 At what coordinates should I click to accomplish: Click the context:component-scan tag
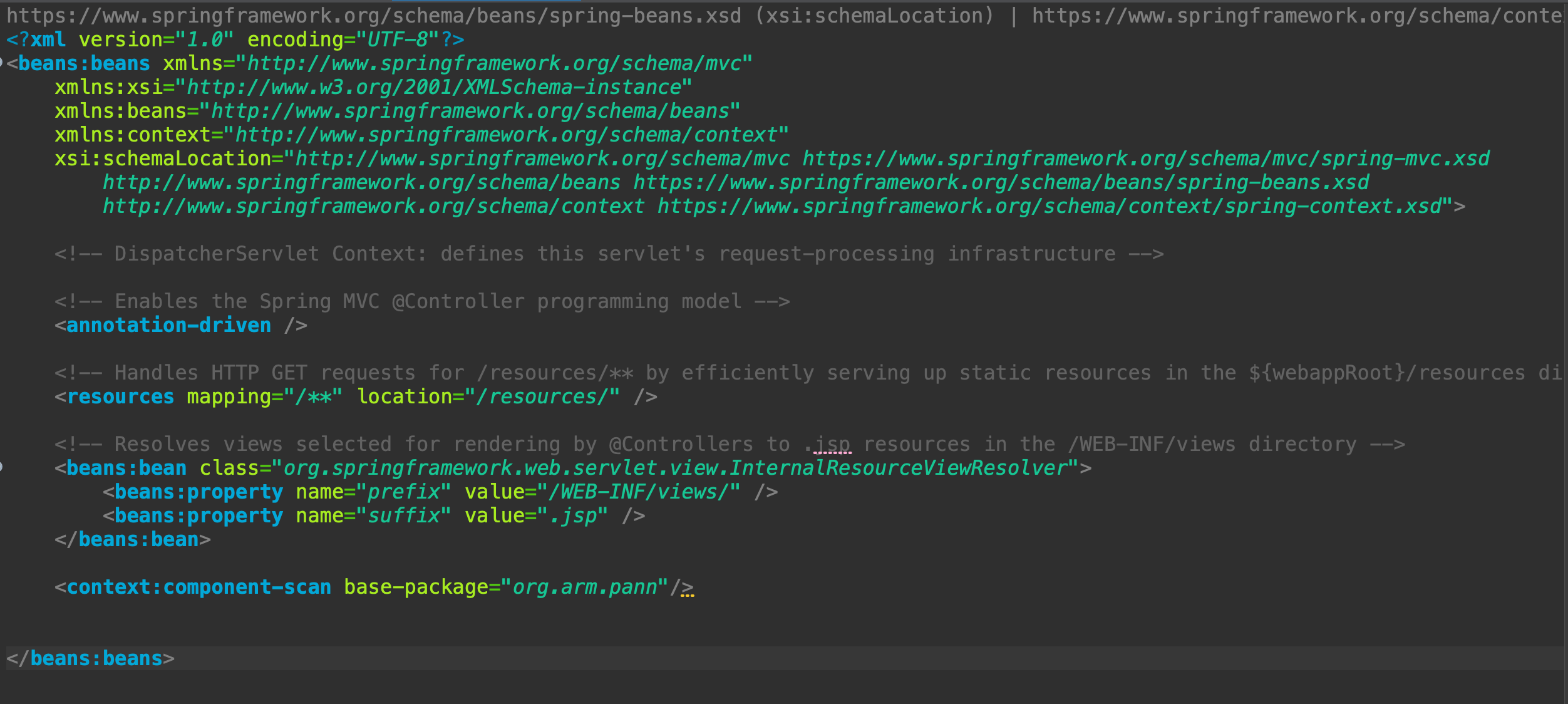[199, 588]
